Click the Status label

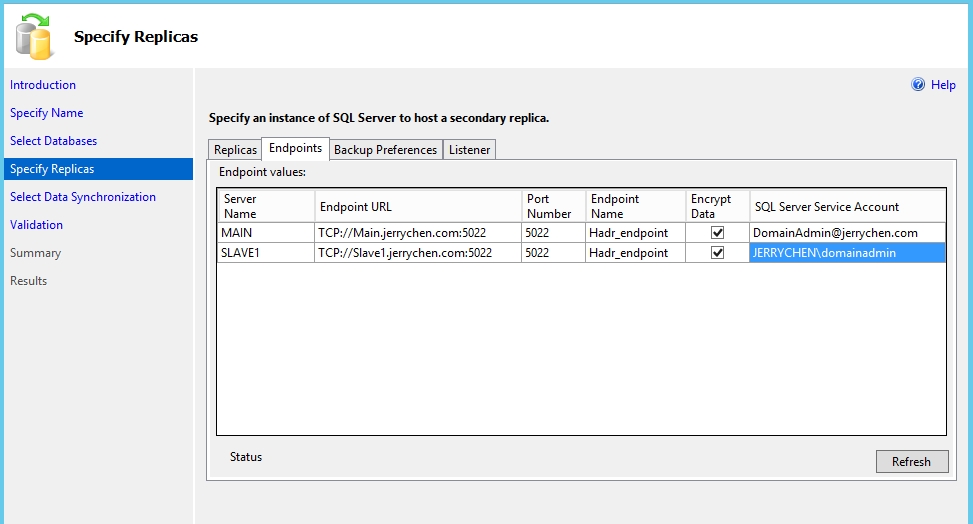point(246,457)
